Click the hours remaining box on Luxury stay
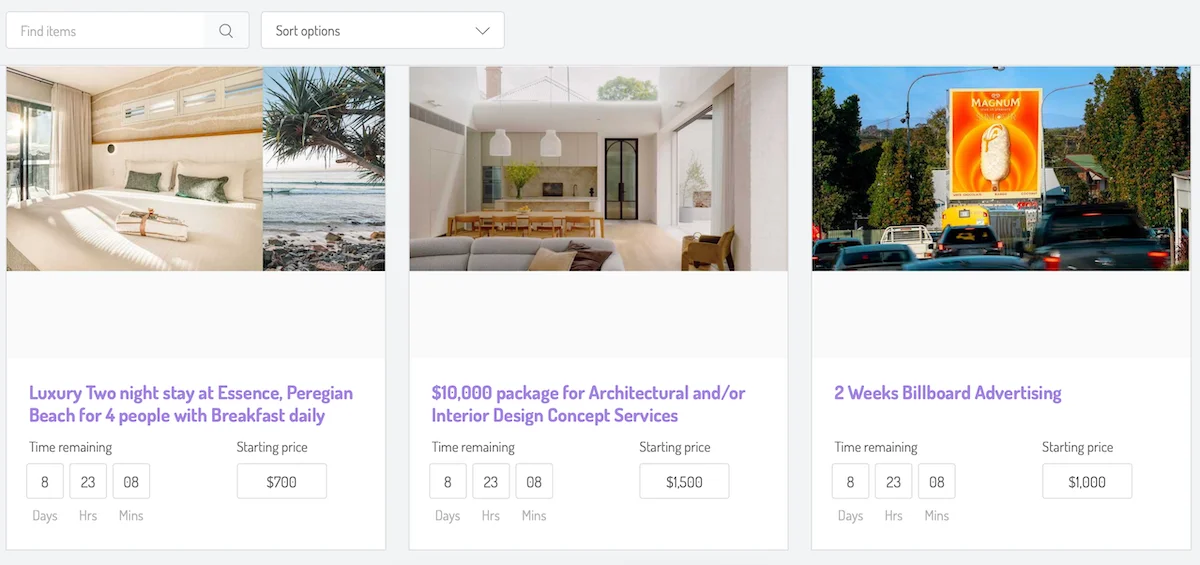Screen dimensions: 1200x565 coord(88,482)
